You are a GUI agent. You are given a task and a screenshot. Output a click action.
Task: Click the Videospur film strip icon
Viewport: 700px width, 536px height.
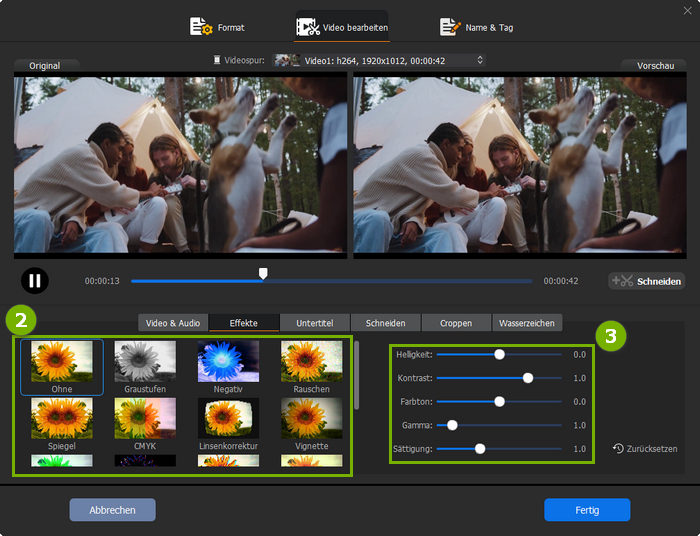(217, 60)
